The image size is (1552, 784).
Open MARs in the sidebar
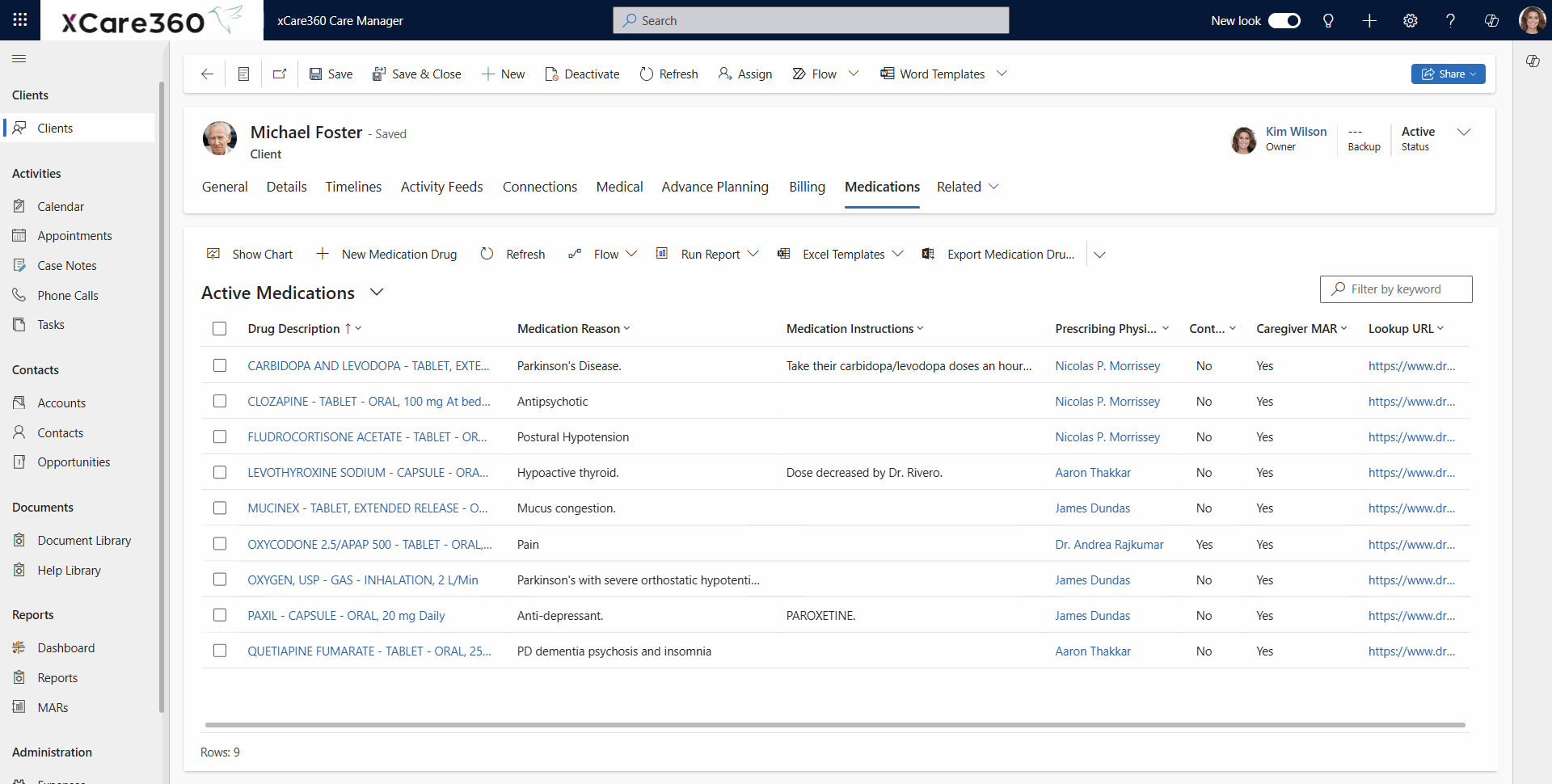(x=53, y=707)
